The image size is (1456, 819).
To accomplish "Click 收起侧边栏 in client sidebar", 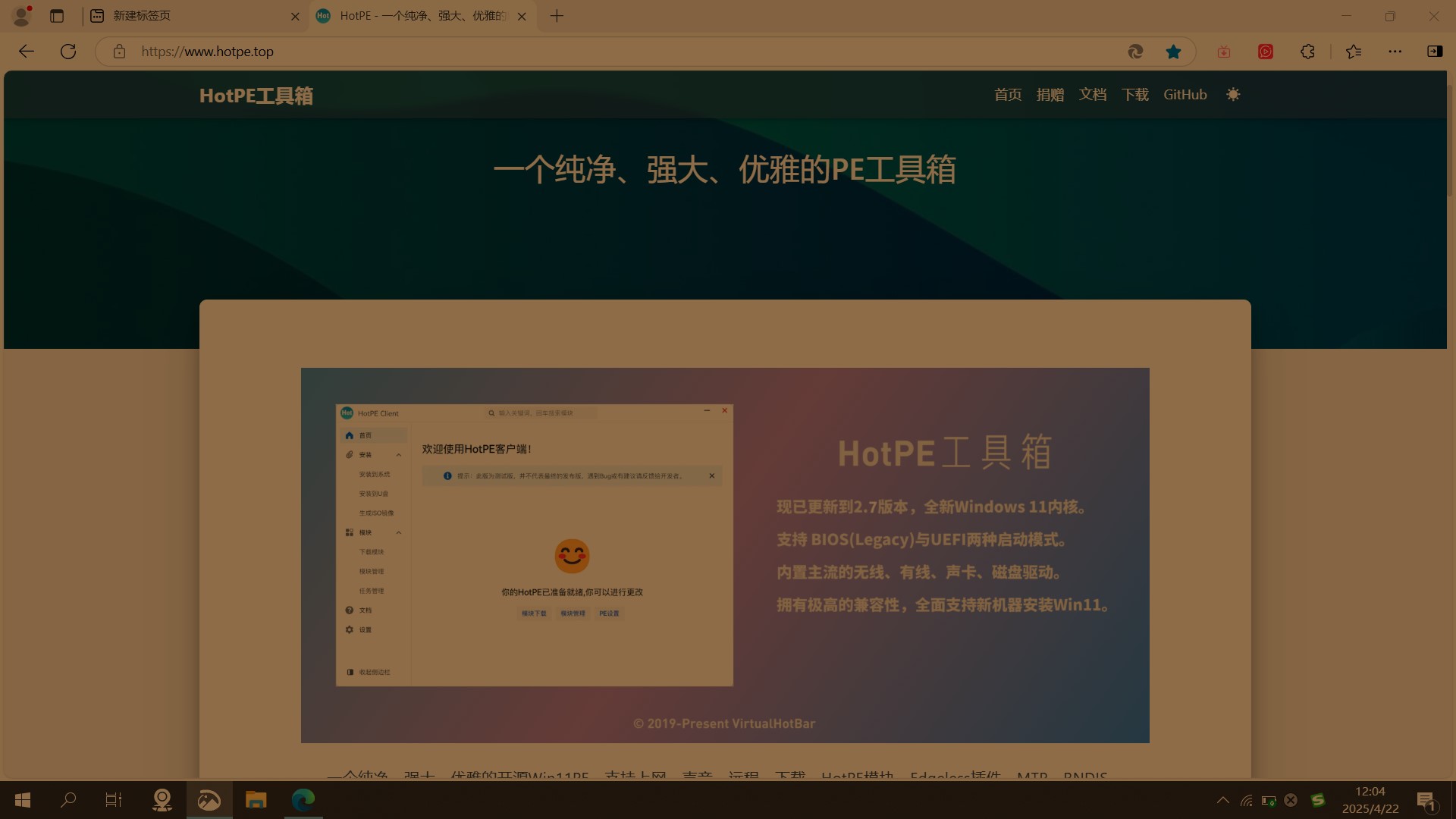I will tap(369, 673).
